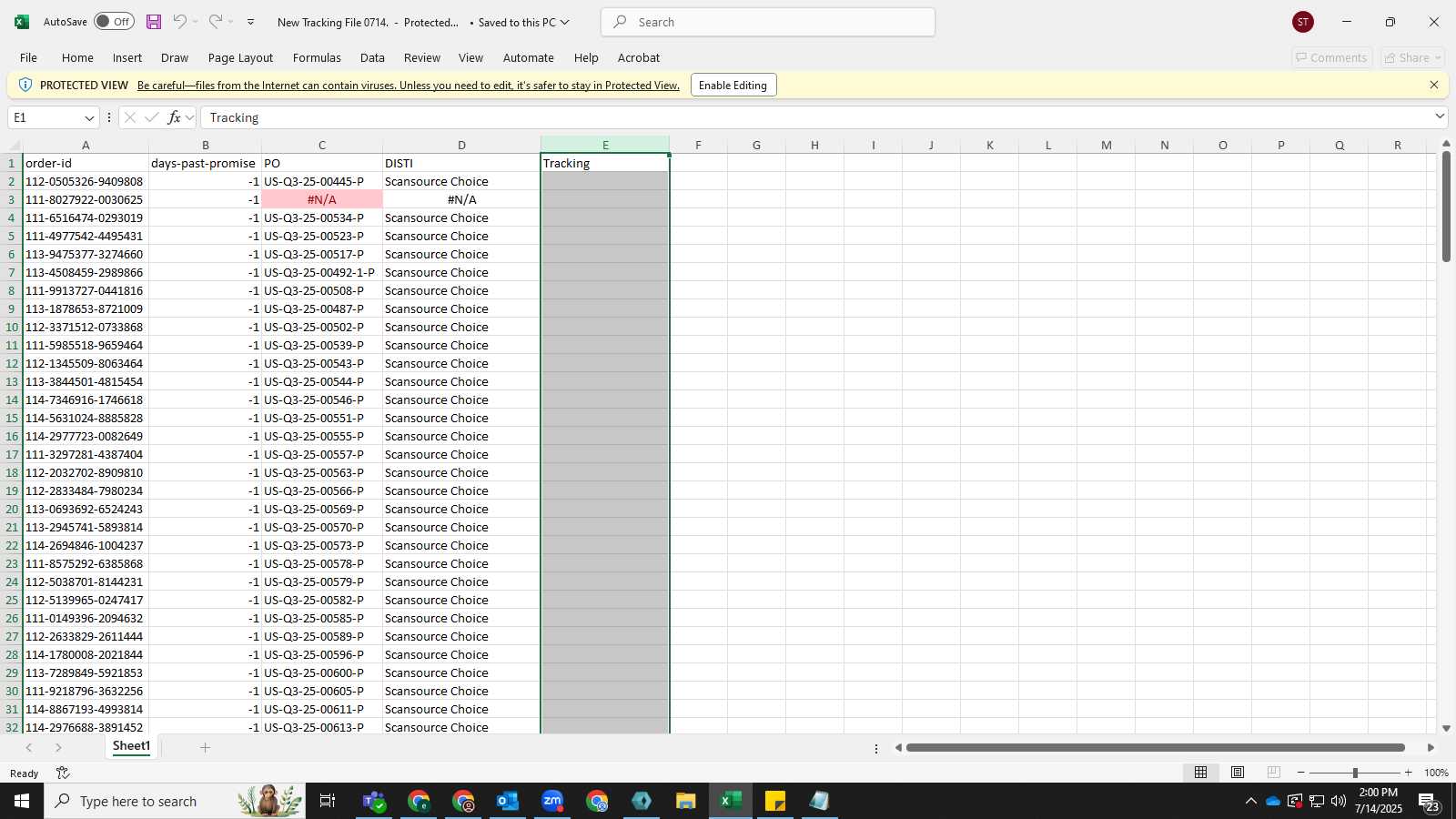The width and height of the screenshot is (1456, 819).
Task: Click the Save icon in title bar
Action: click(154, 22)
